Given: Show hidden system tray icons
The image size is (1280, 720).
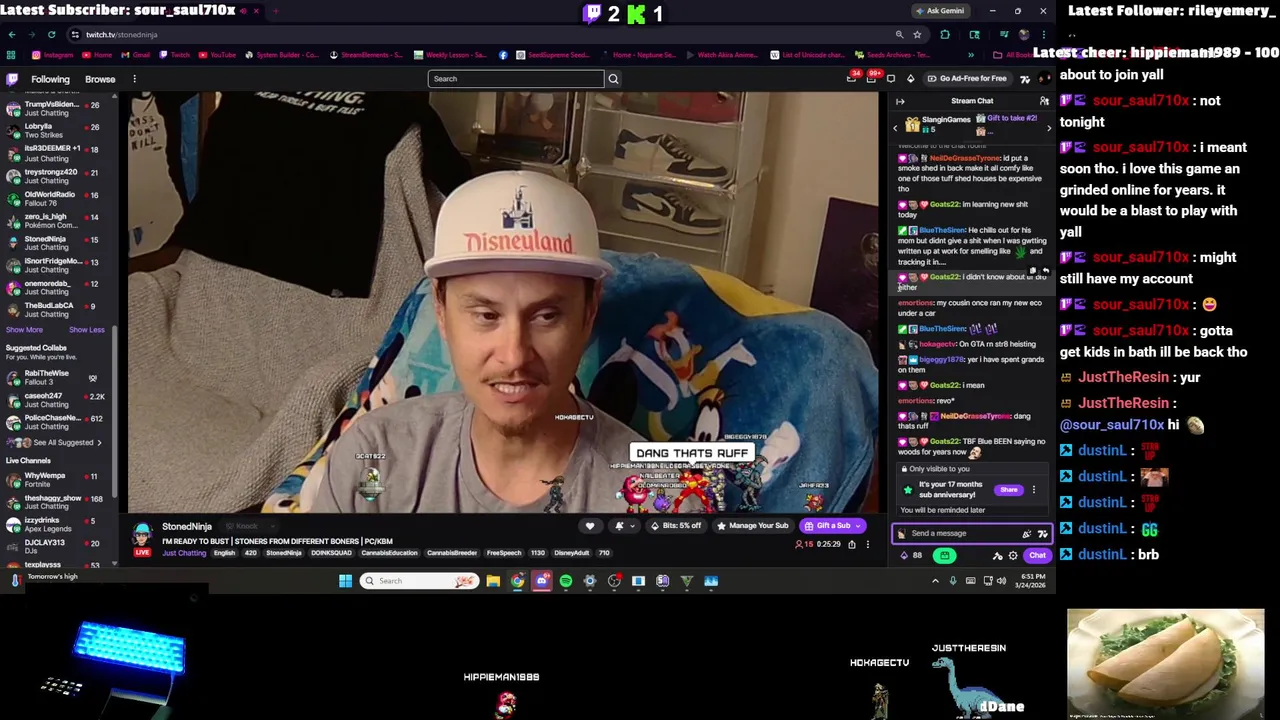Looking at the screenshot, I should click(936, 581).
